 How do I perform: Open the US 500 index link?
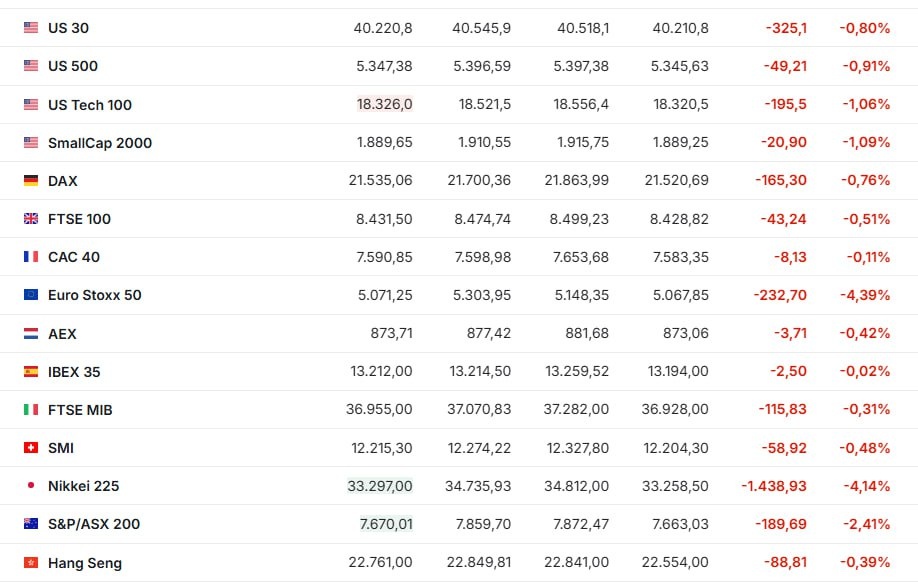73,66
